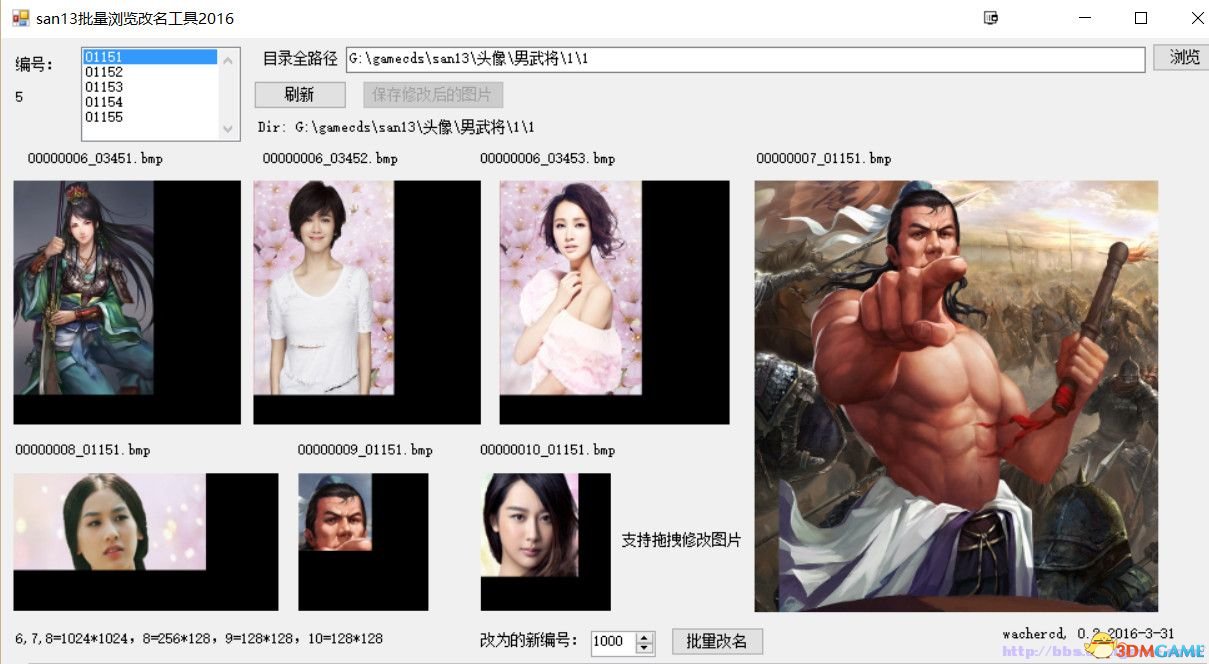Click the 支持拖拽修改图片 hint text
Screen dimensions: 1209x664
coord(681,540)
